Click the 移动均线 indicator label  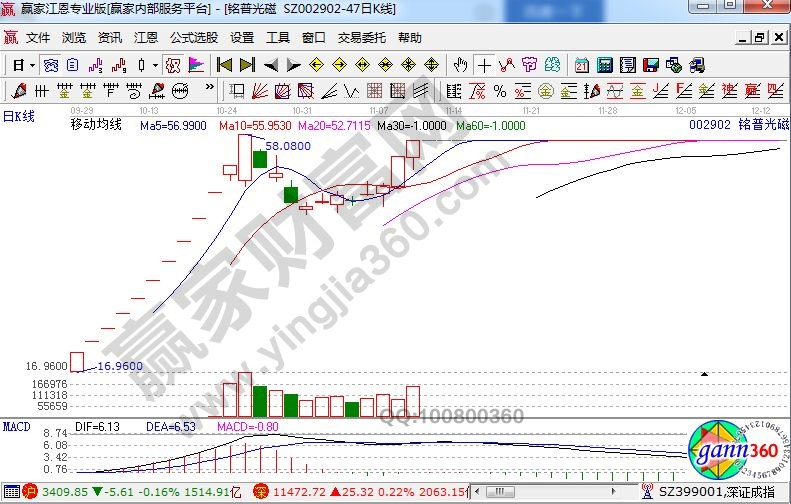(x=95, y=126)
